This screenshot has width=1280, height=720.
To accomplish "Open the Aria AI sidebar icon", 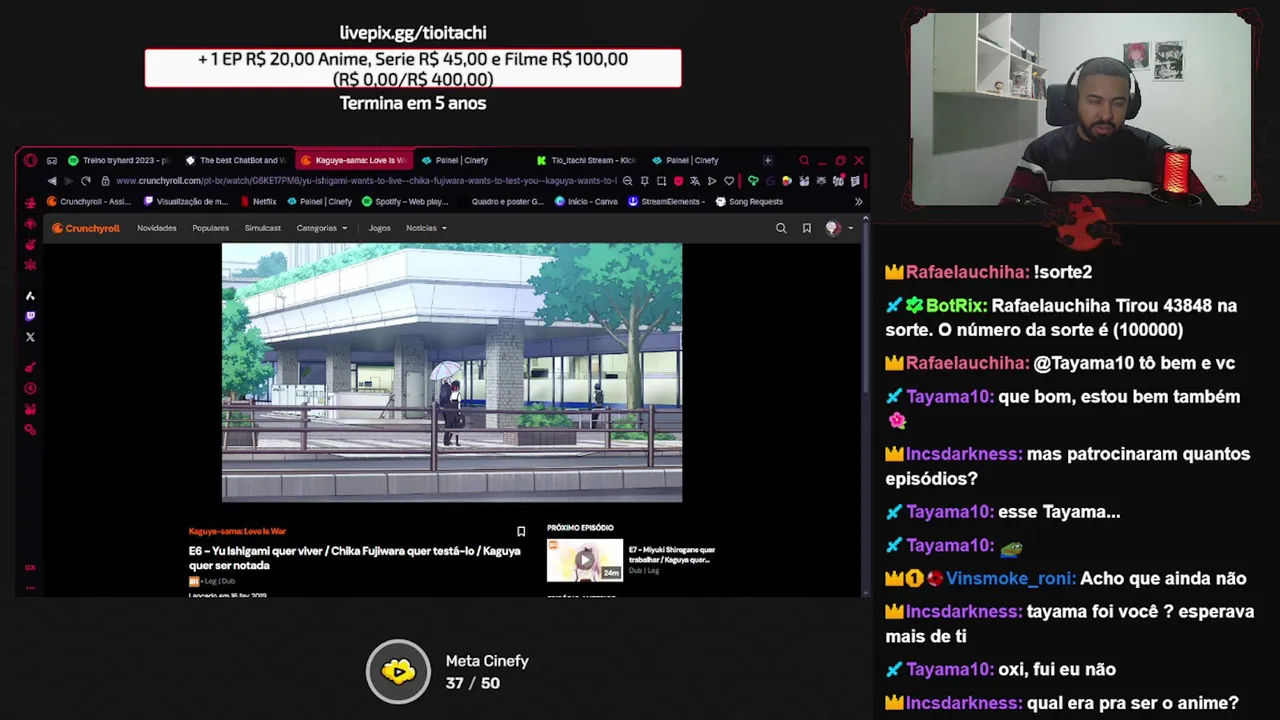I will coord(30,295).
